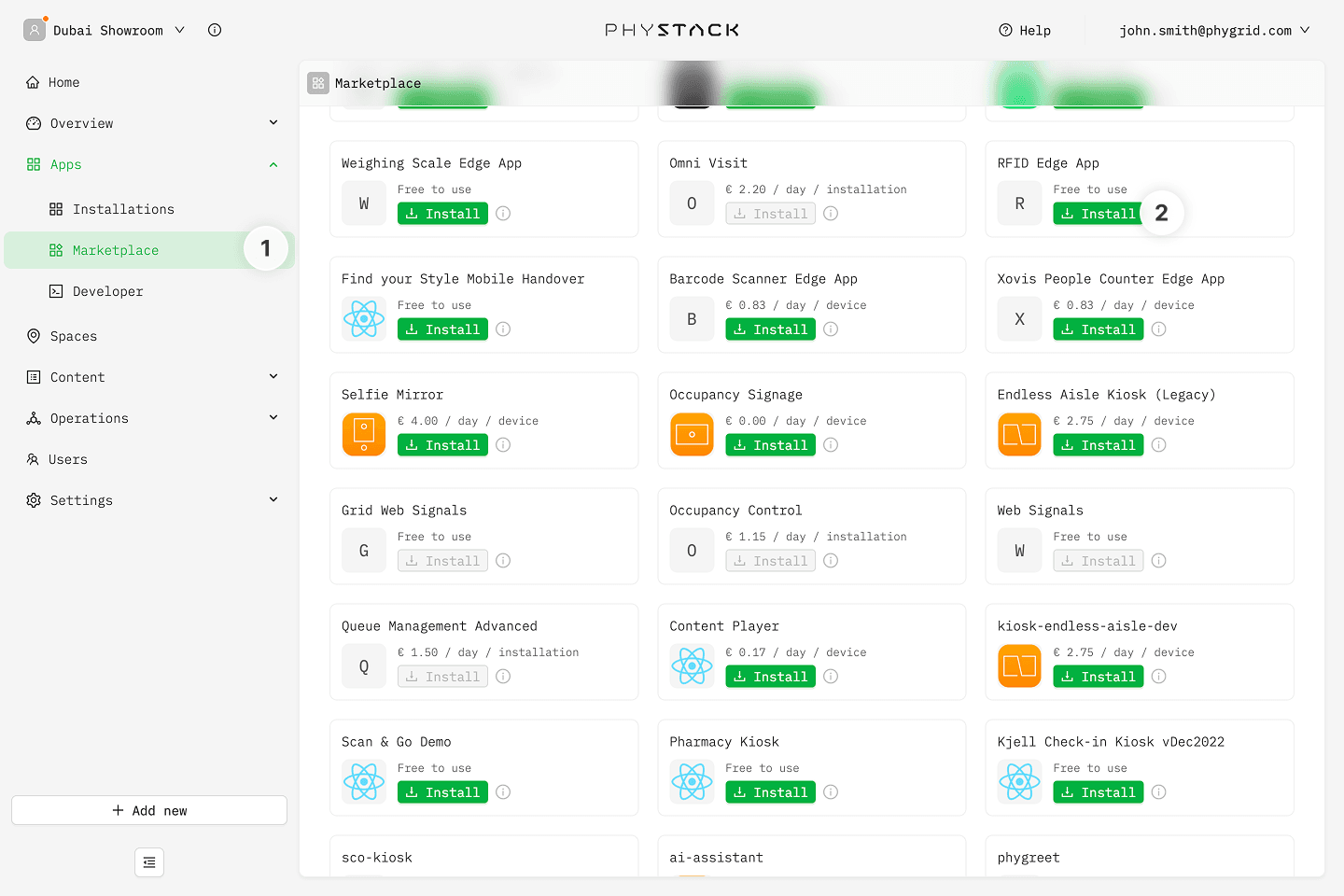This screenshot has width=1344, height=896.
Task: Open the Developer page under Apps
Action: tap(149, 291)
